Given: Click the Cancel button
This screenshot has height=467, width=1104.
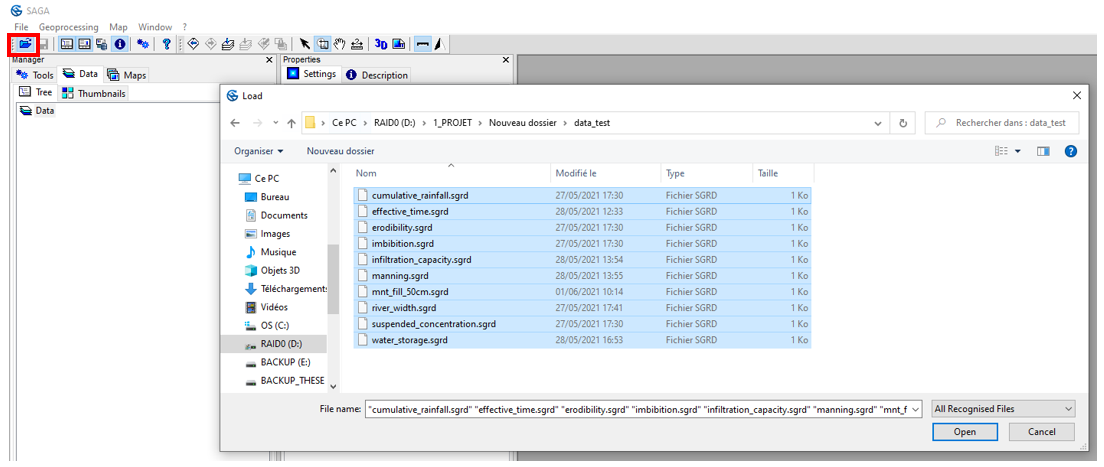Looking at the screenshot, I should click(x=1041, y=432).
